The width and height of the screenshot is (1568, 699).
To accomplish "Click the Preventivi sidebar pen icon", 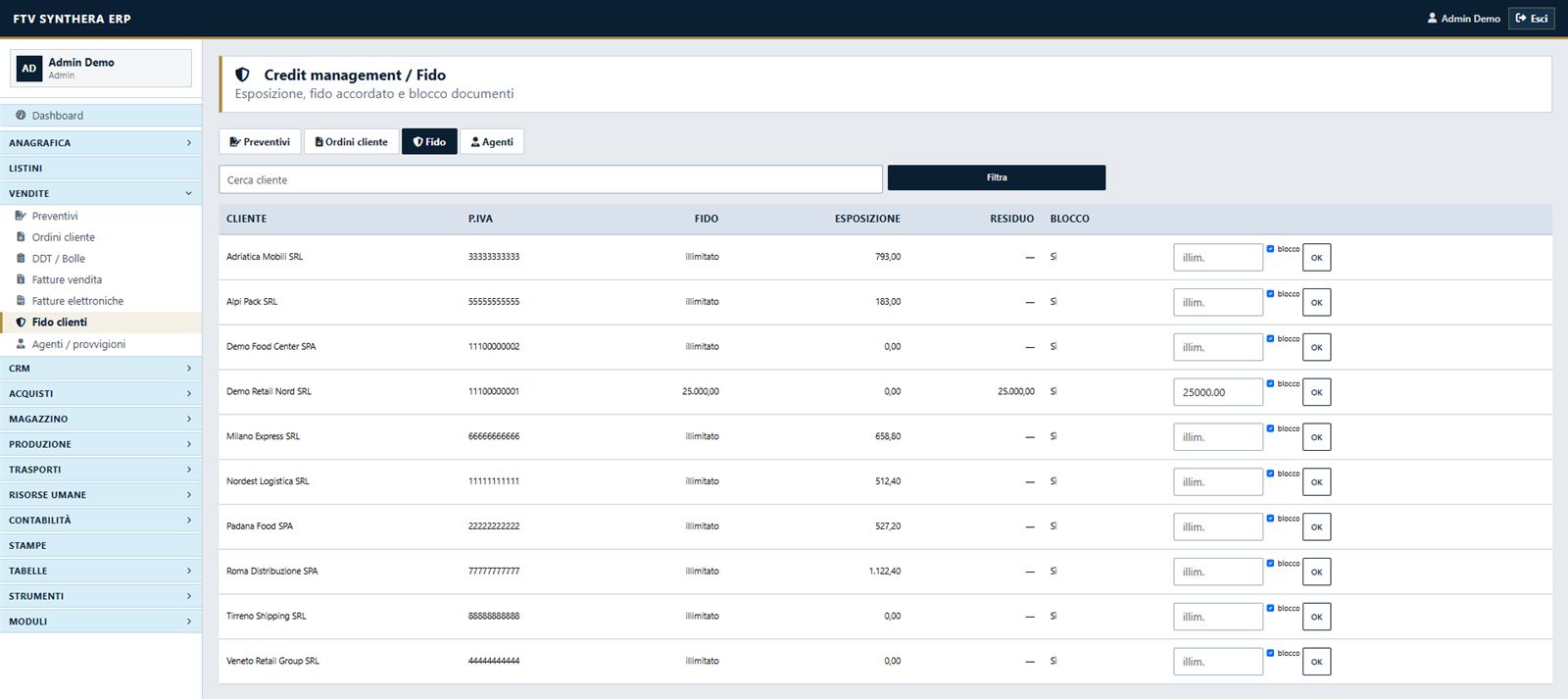I will pyautogui.click(x=21, y=216).
